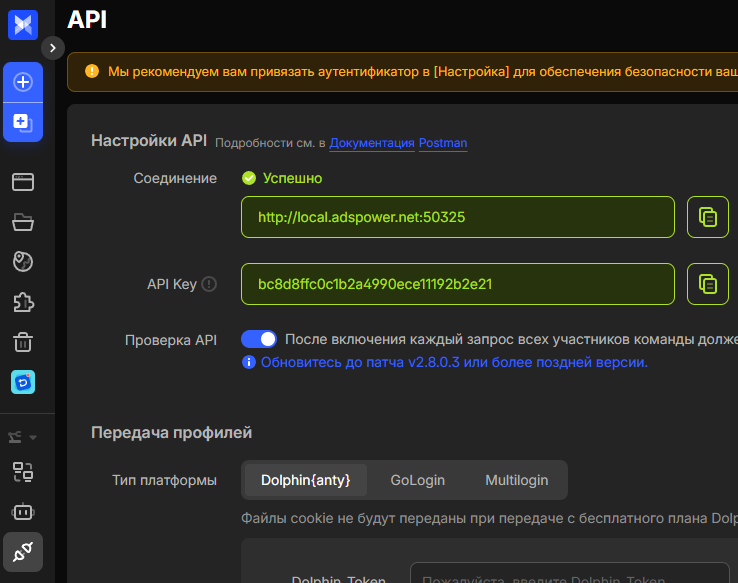The width and height of the screenshot is (738, 583).
Task: Open the extensions puzzle piece icon
Action: pyautogui.click(x=23, y=302)
